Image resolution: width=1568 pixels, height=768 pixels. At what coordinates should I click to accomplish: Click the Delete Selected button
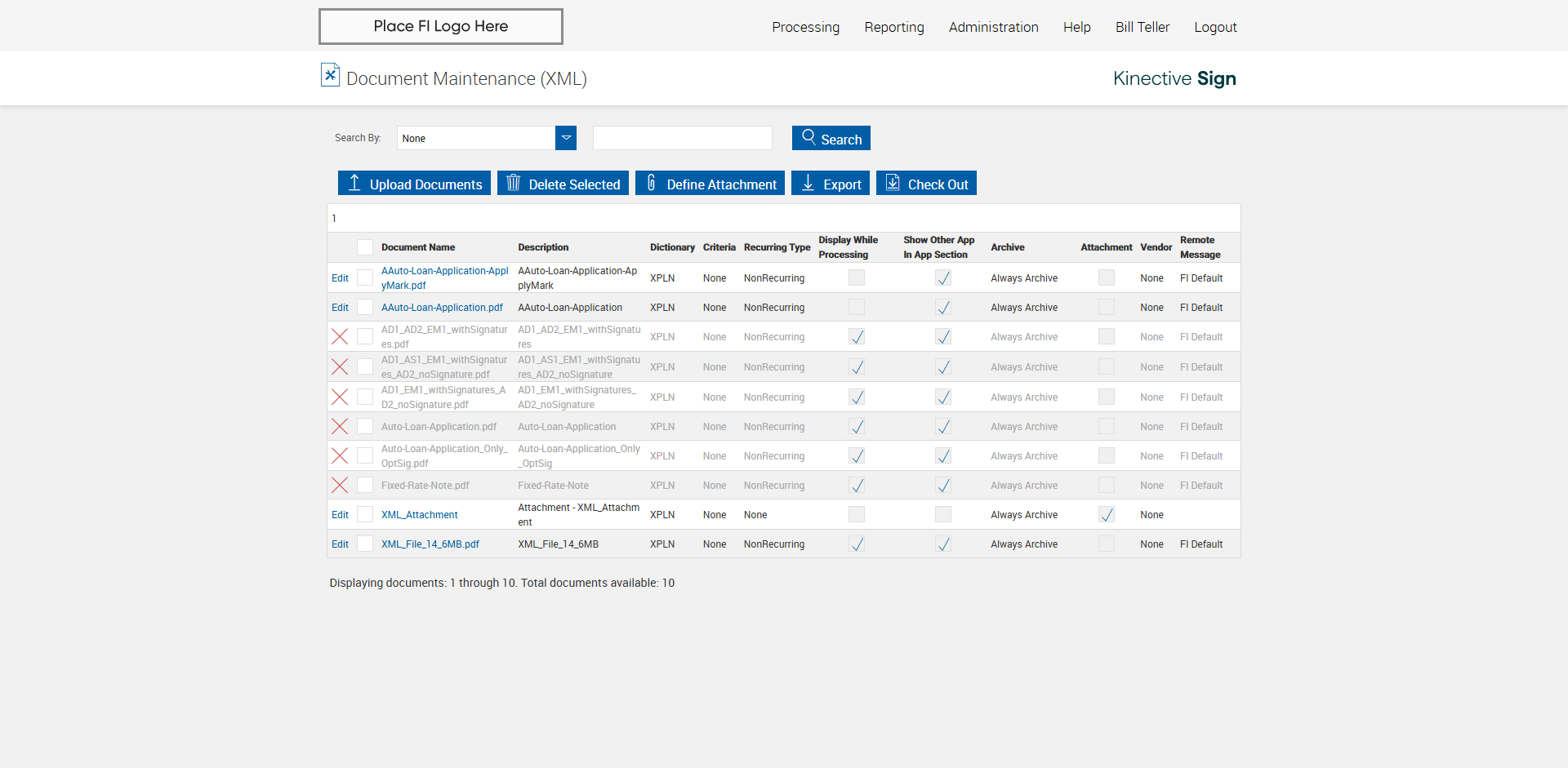coord(563,184)
